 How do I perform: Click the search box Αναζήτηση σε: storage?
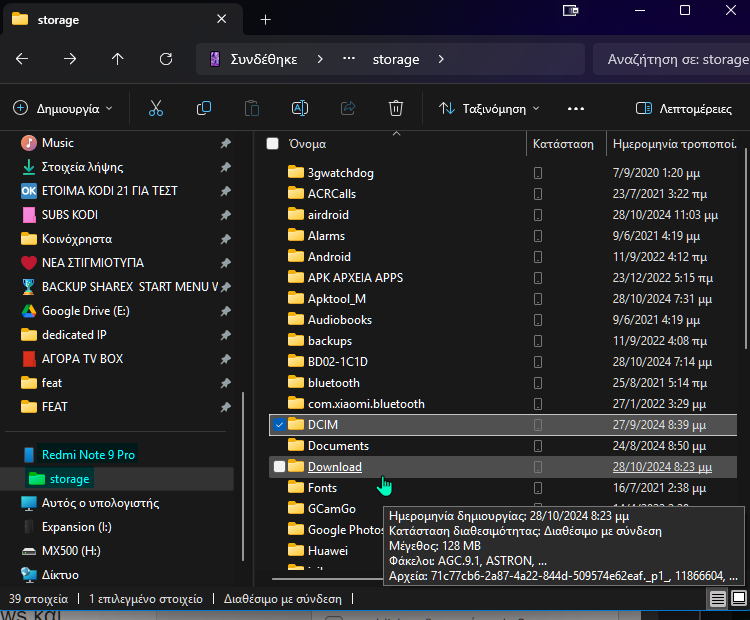point(671,59)
